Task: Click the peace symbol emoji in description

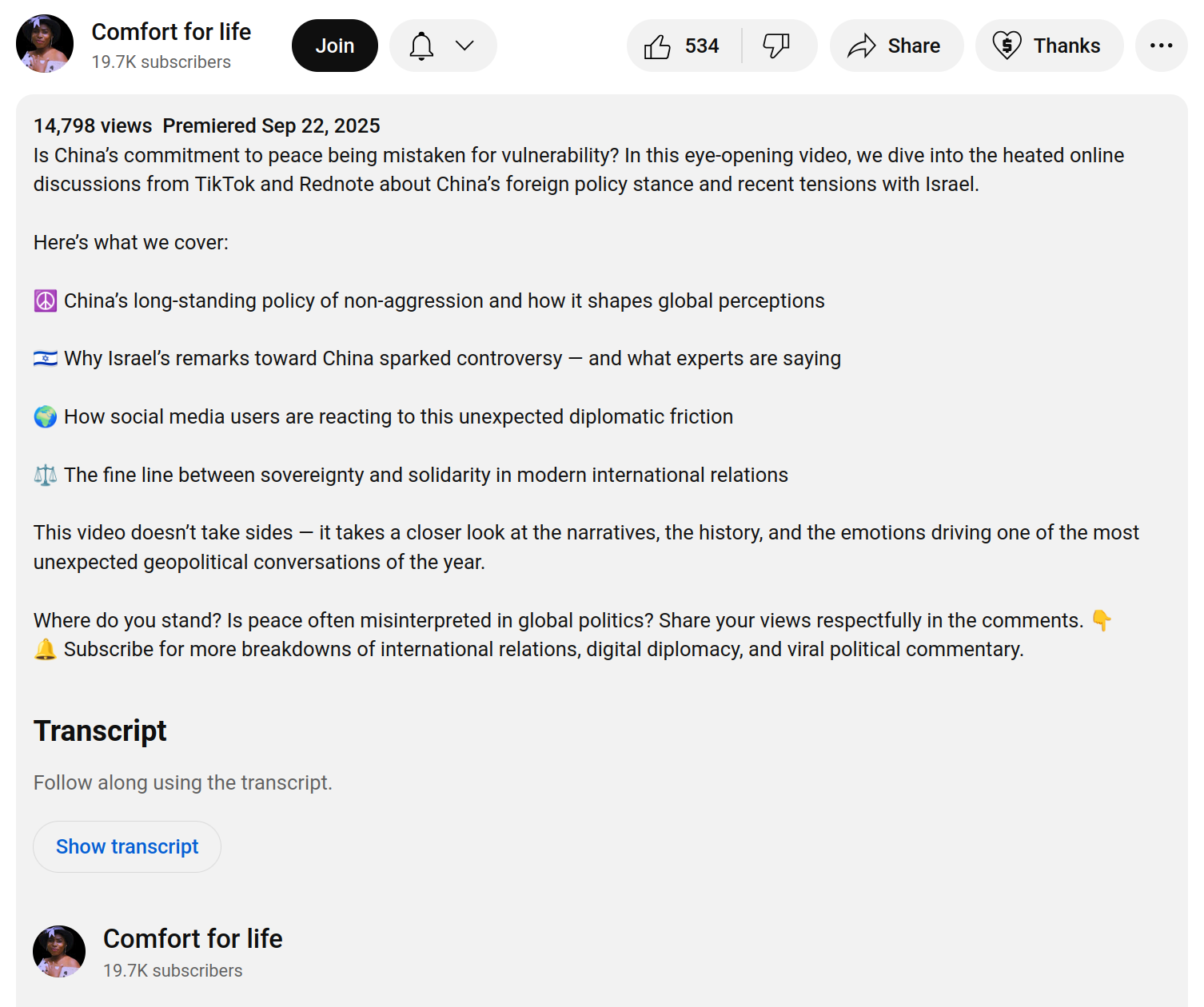Action: [46, 301]
